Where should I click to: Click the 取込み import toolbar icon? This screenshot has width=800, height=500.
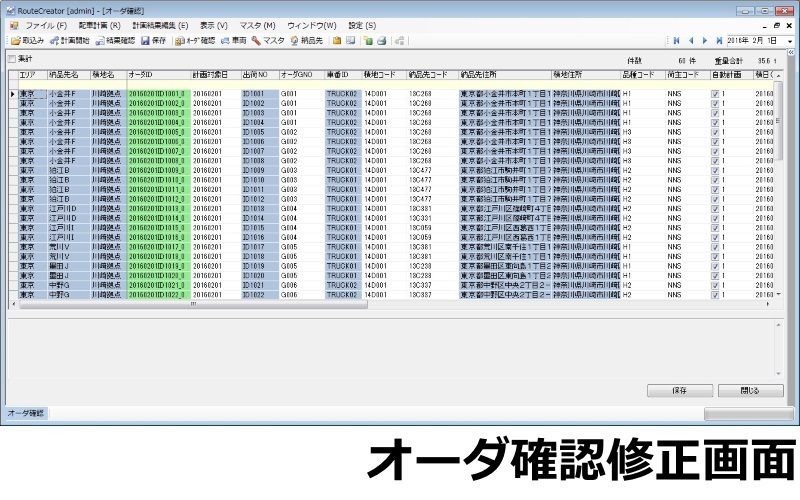[x=28, y=41]
